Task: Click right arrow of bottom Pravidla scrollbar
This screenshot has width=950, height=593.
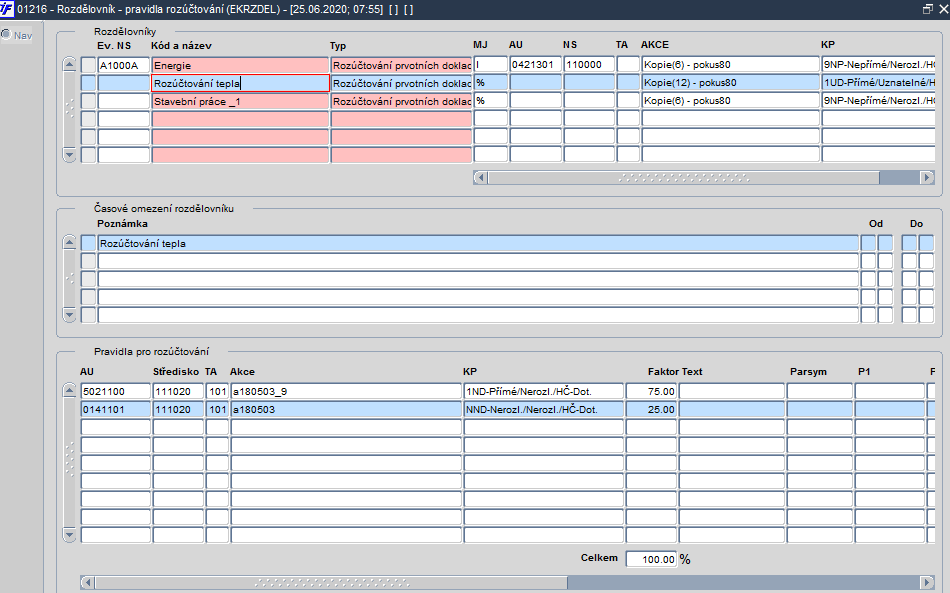Action: (x=927, y=582)
